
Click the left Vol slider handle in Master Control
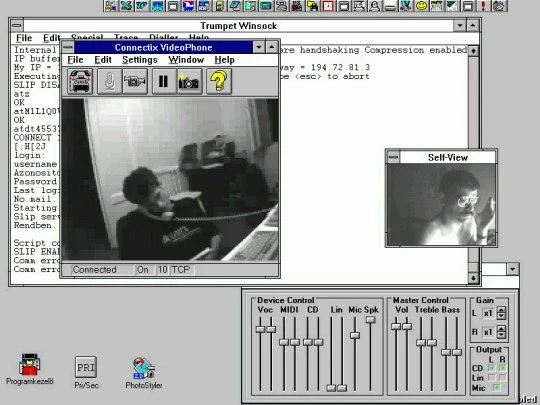396,326
